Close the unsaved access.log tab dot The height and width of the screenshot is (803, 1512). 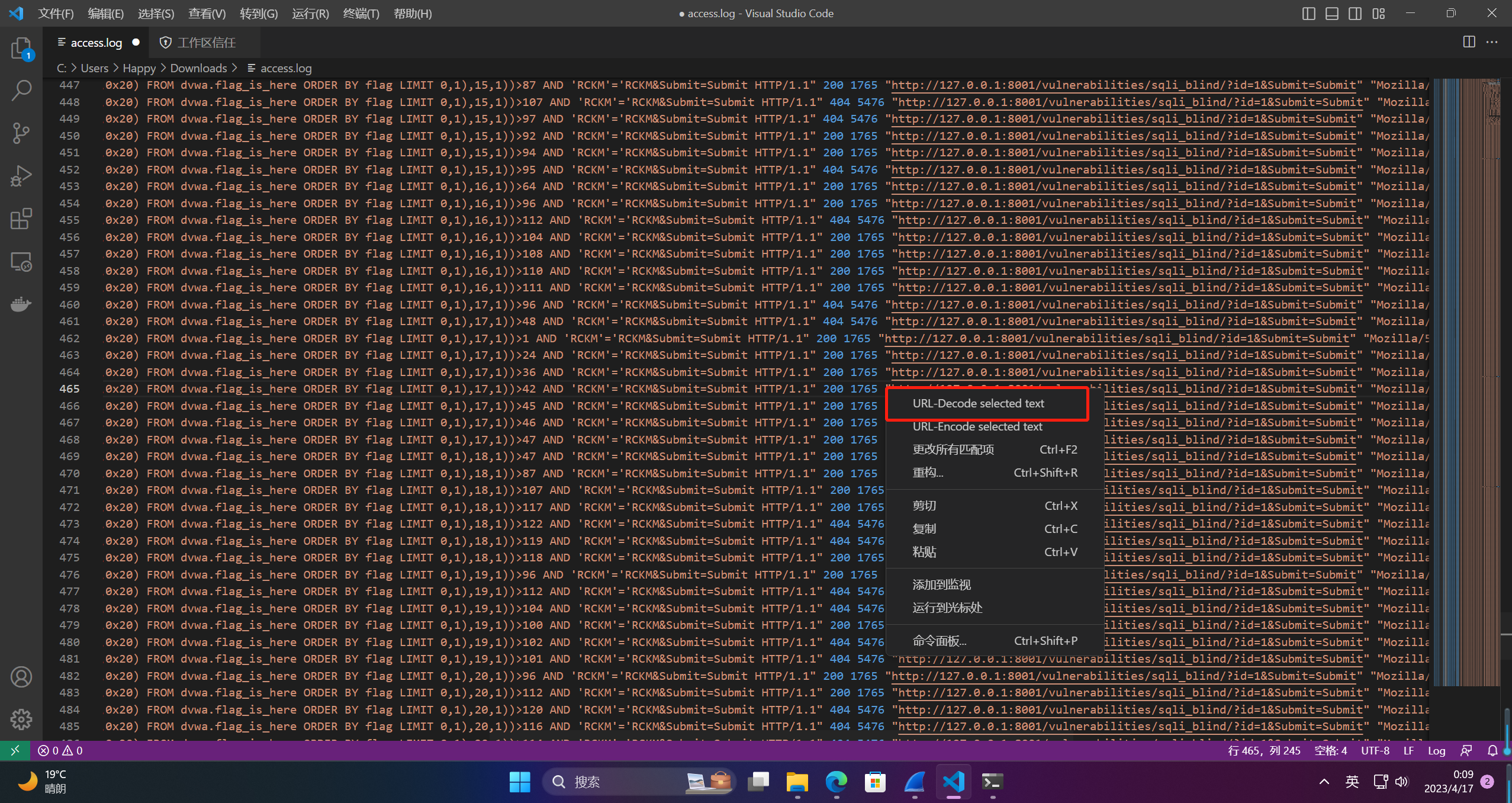136,42
